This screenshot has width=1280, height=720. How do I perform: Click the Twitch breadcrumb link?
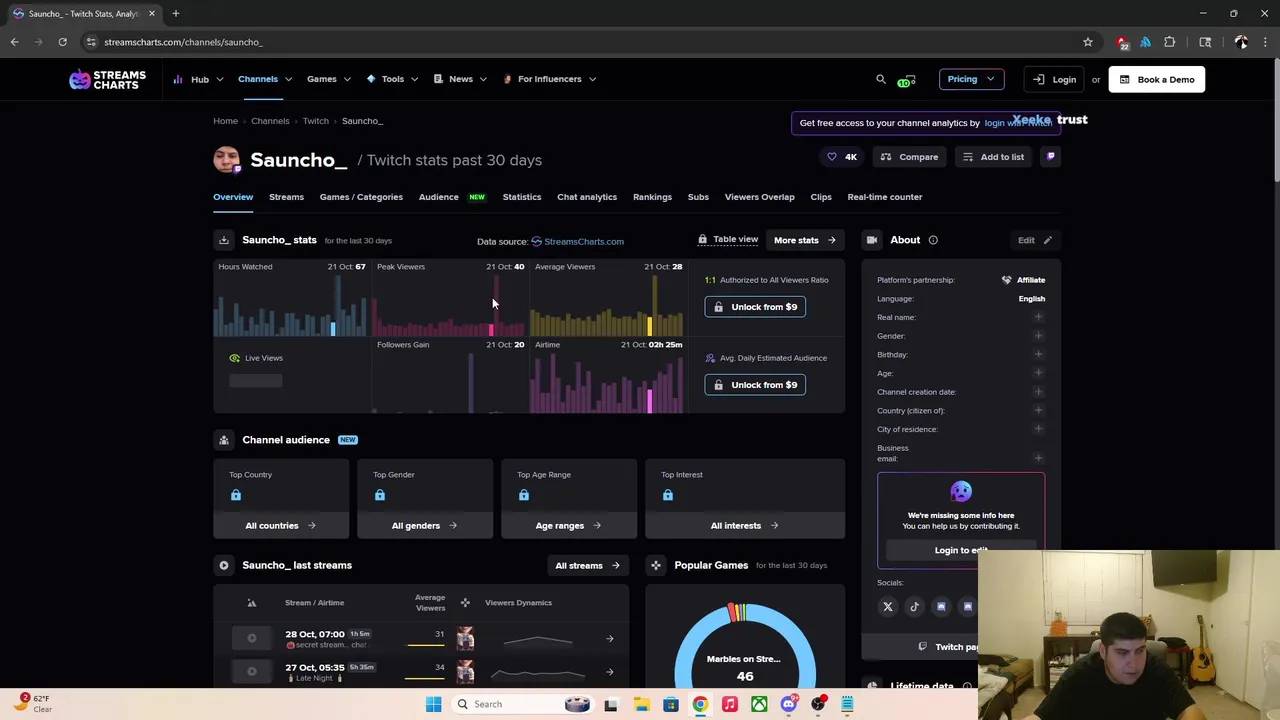316,121
